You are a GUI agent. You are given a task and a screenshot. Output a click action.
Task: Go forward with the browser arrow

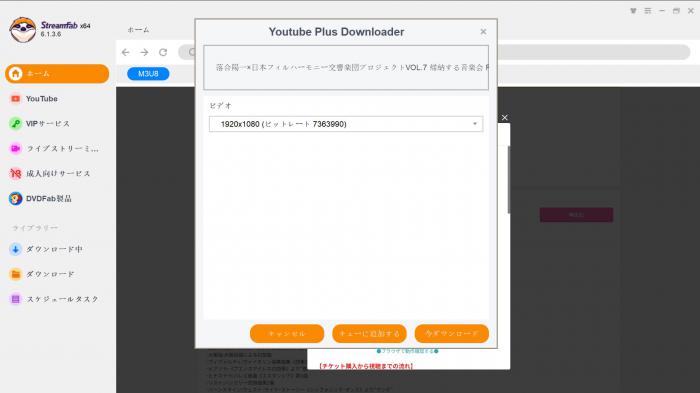click(x=144, y=52)
